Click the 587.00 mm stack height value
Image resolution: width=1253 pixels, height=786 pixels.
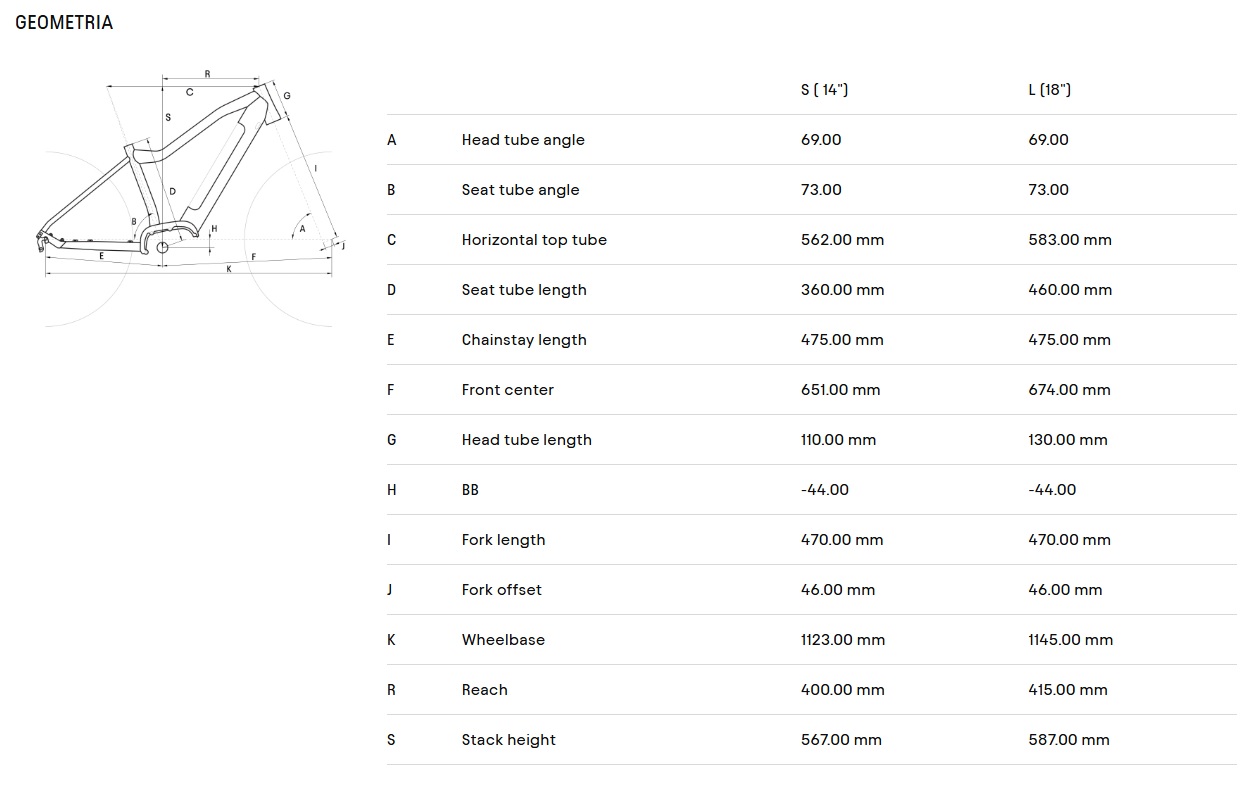pyautogui.click(x=1068, y=740)
